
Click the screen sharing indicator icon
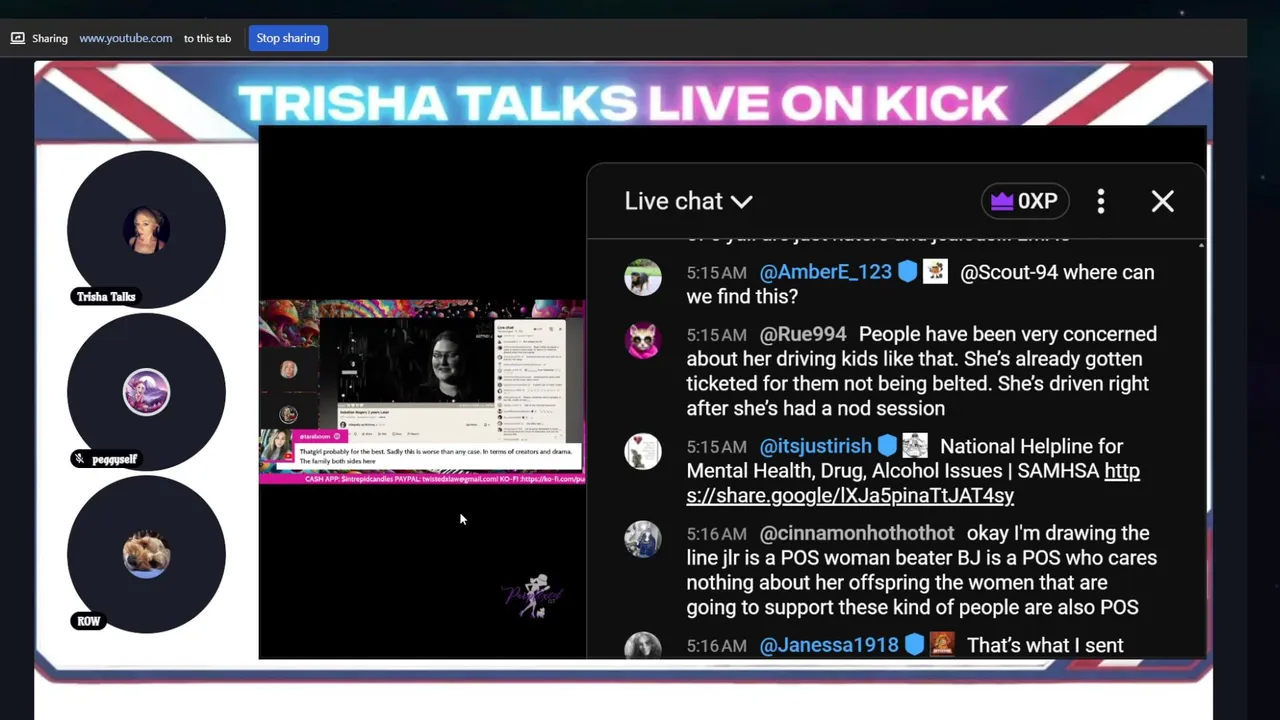(x=18, y=38)
